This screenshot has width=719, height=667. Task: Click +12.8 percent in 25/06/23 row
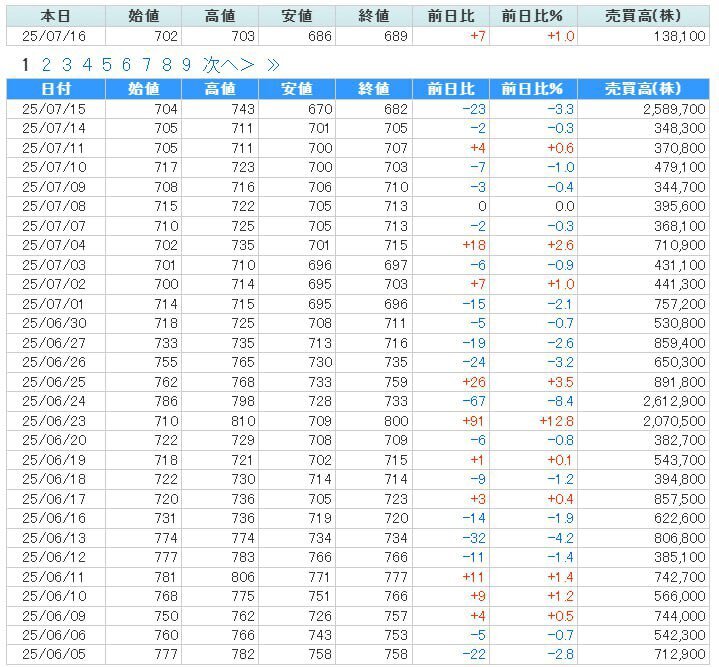(557, 421)
